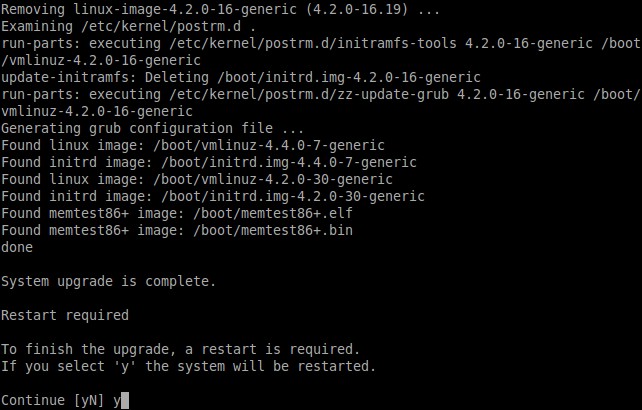Viewport: 642px width, 410px height.
Task: Click the "If you select 'y'" line
Action: click(188, 366)
